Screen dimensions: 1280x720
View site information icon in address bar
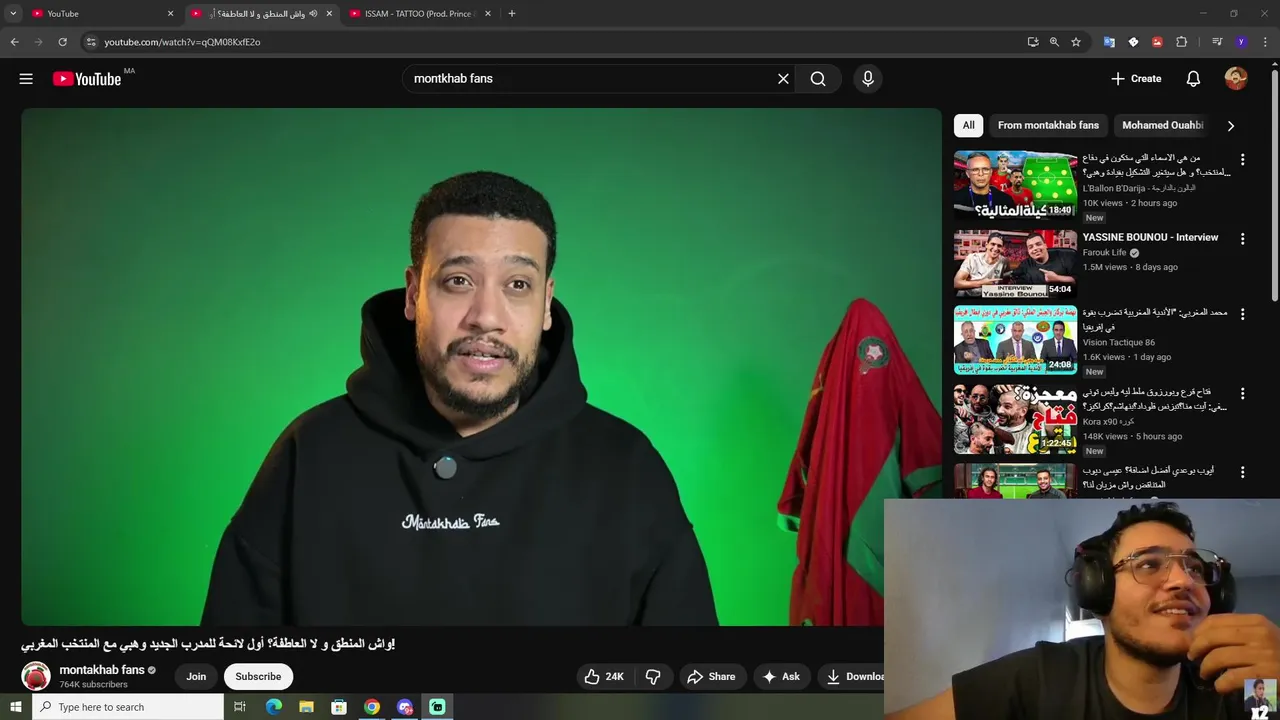pyautogui.click(x=91, y=42)
